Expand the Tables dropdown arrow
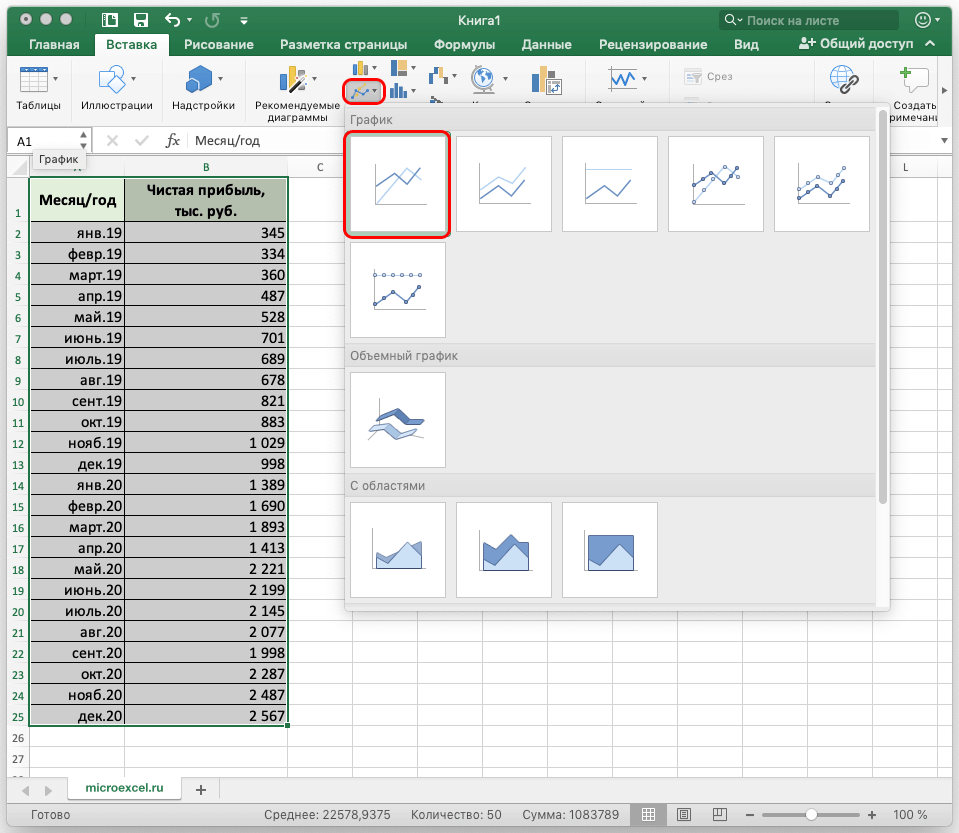Viewport: 959px width, 833px height. pos(56,79)
